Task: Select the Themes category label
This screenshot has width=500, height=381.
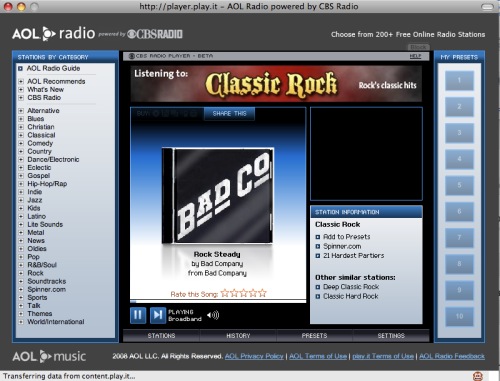Action: 40,314
